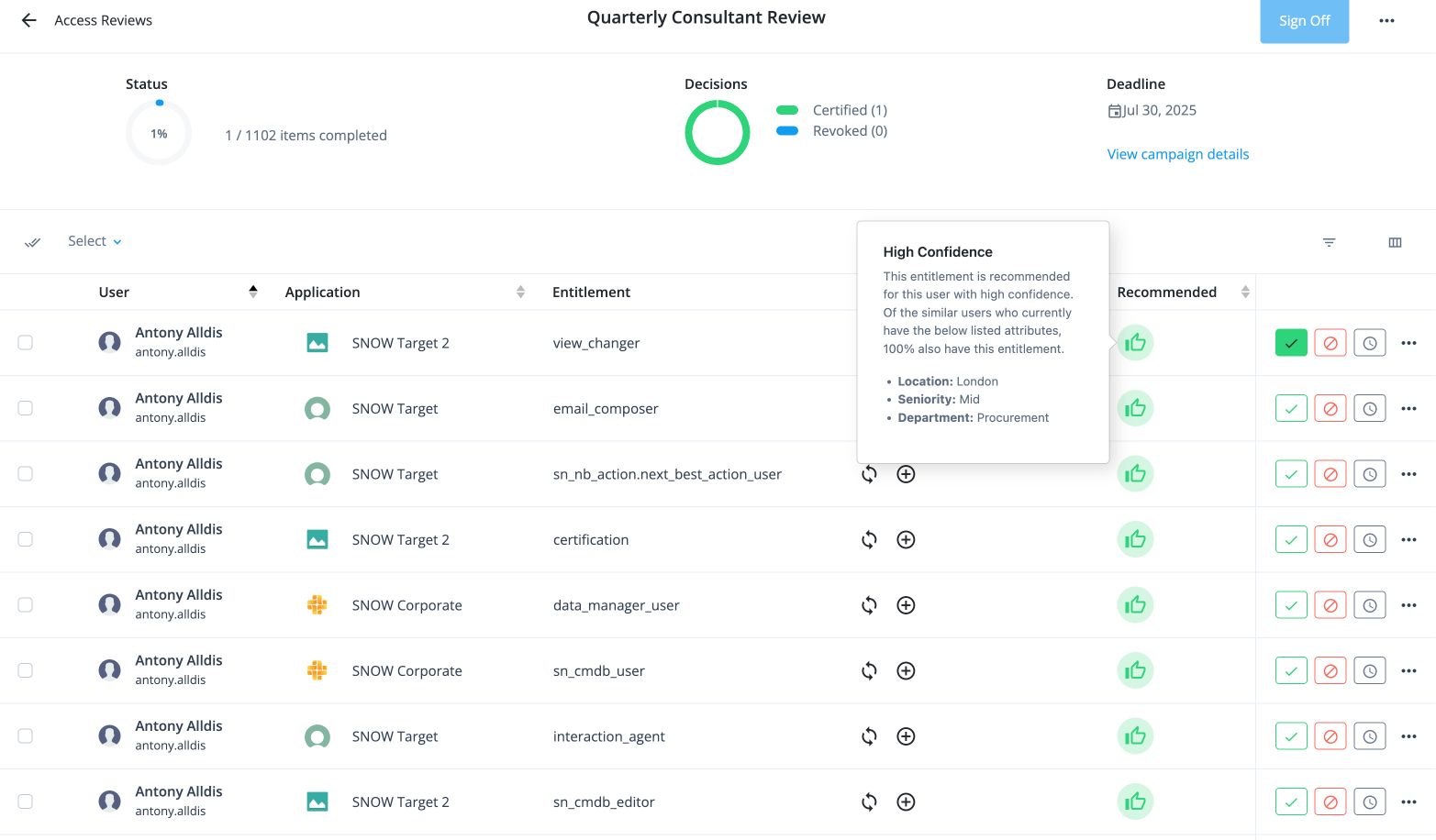Click the thumbs-up recommendation icon for email_composer
This screenshot has width=1436, height=840.
tap(1135, 408)
